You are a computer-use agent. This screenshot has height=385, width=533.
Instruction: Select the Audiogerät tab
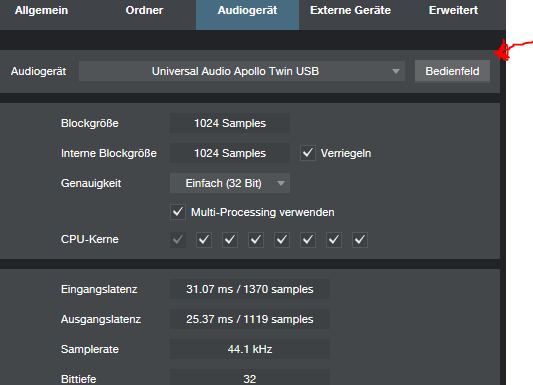coord(247,11)
